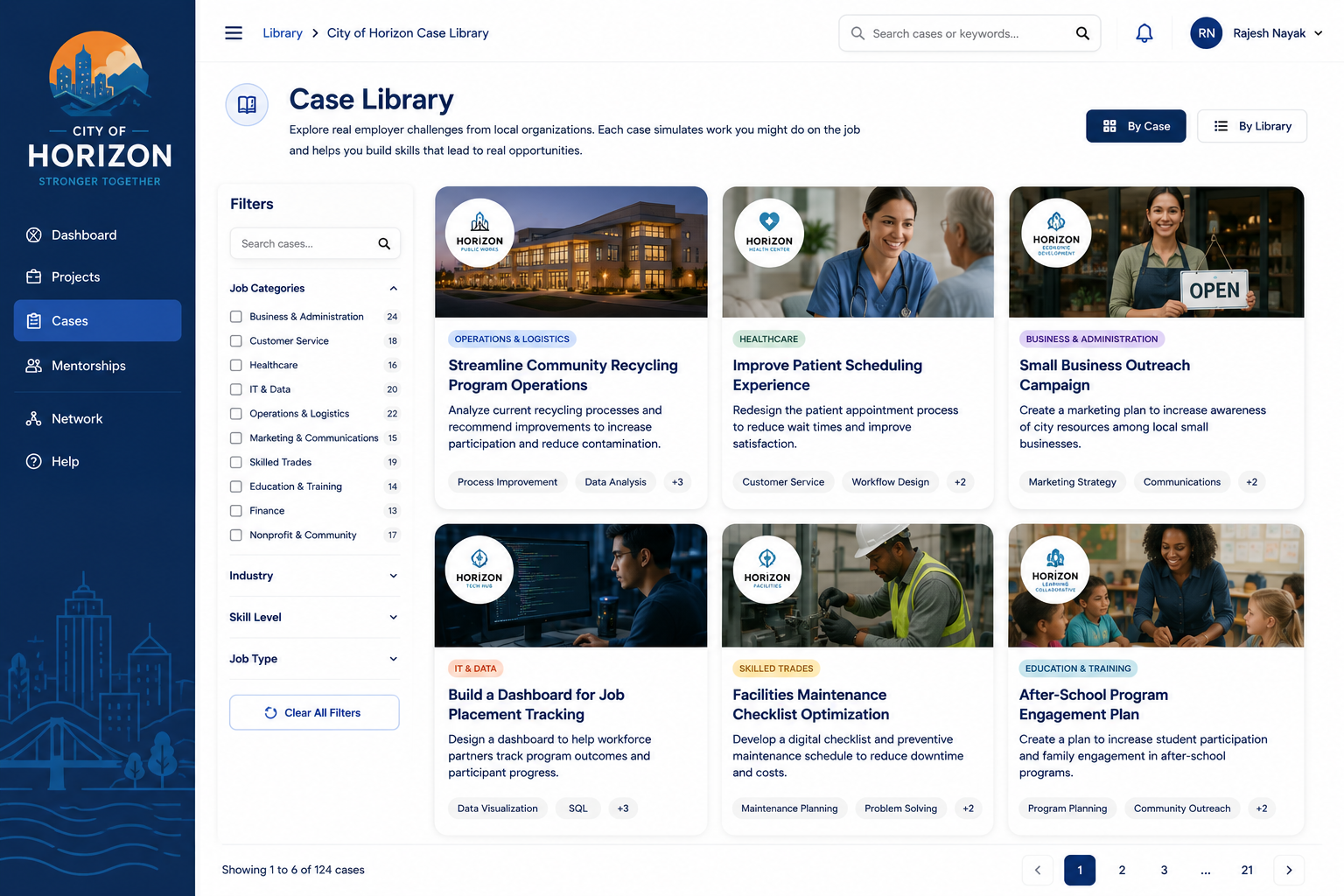The width and height of the screenshot is (1344, 896).
Task: Select current page 1 button
Action: pyautogui.click(x=1080, y=870)
